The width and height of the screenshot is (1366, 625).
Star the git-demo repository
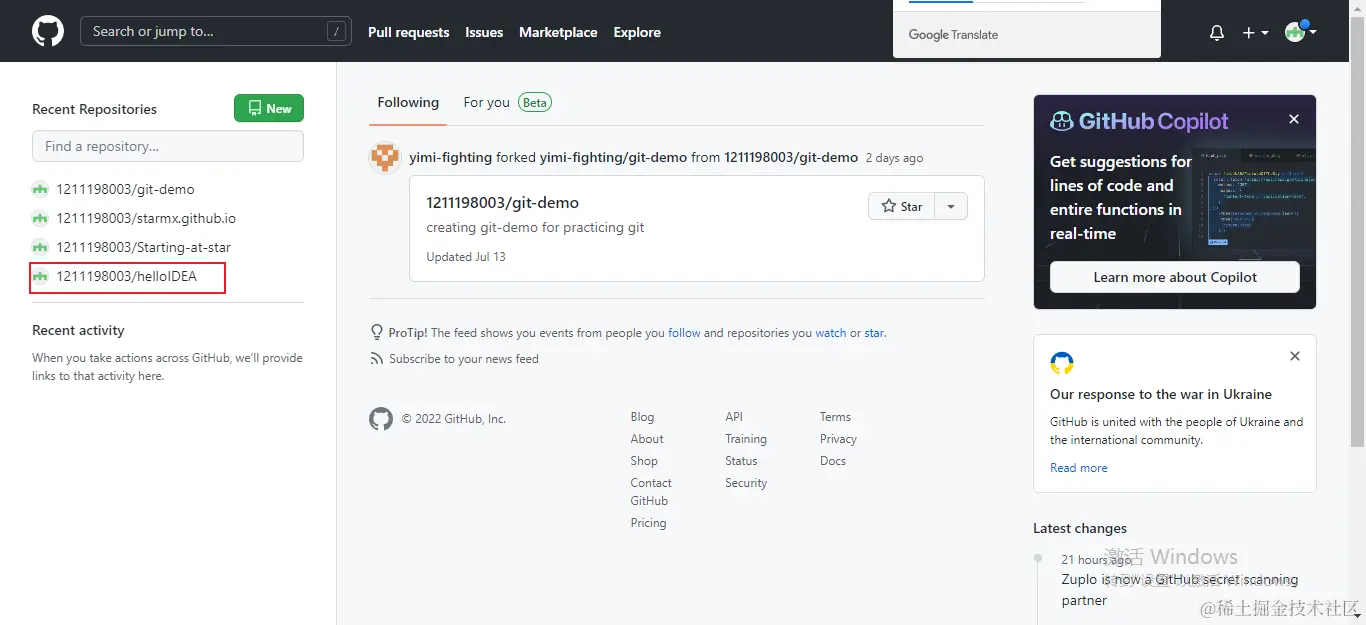click(901, 206)
